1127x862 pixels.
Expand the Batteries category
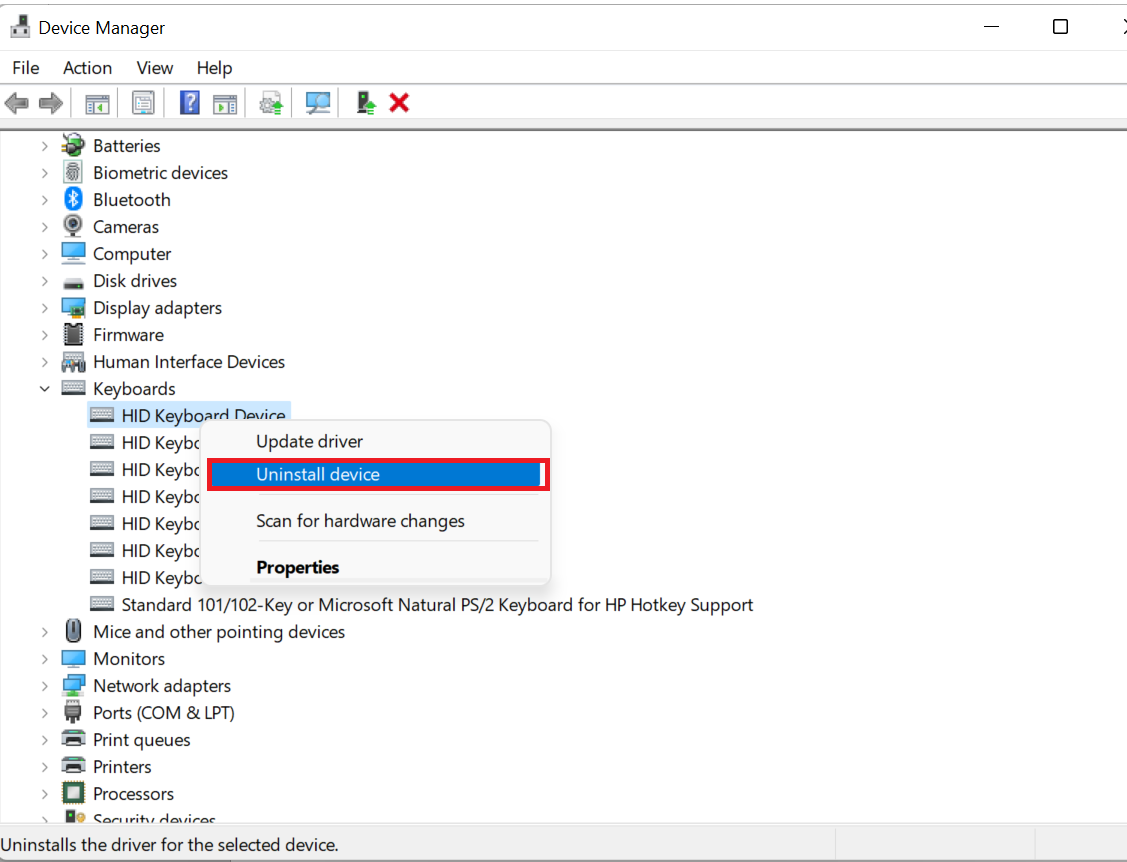(x=45, y=146)
